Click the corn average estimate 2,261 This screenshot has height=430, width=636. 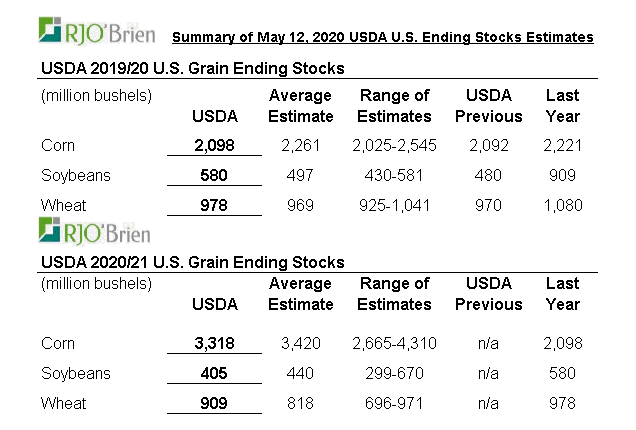click(x=301, y=146)
